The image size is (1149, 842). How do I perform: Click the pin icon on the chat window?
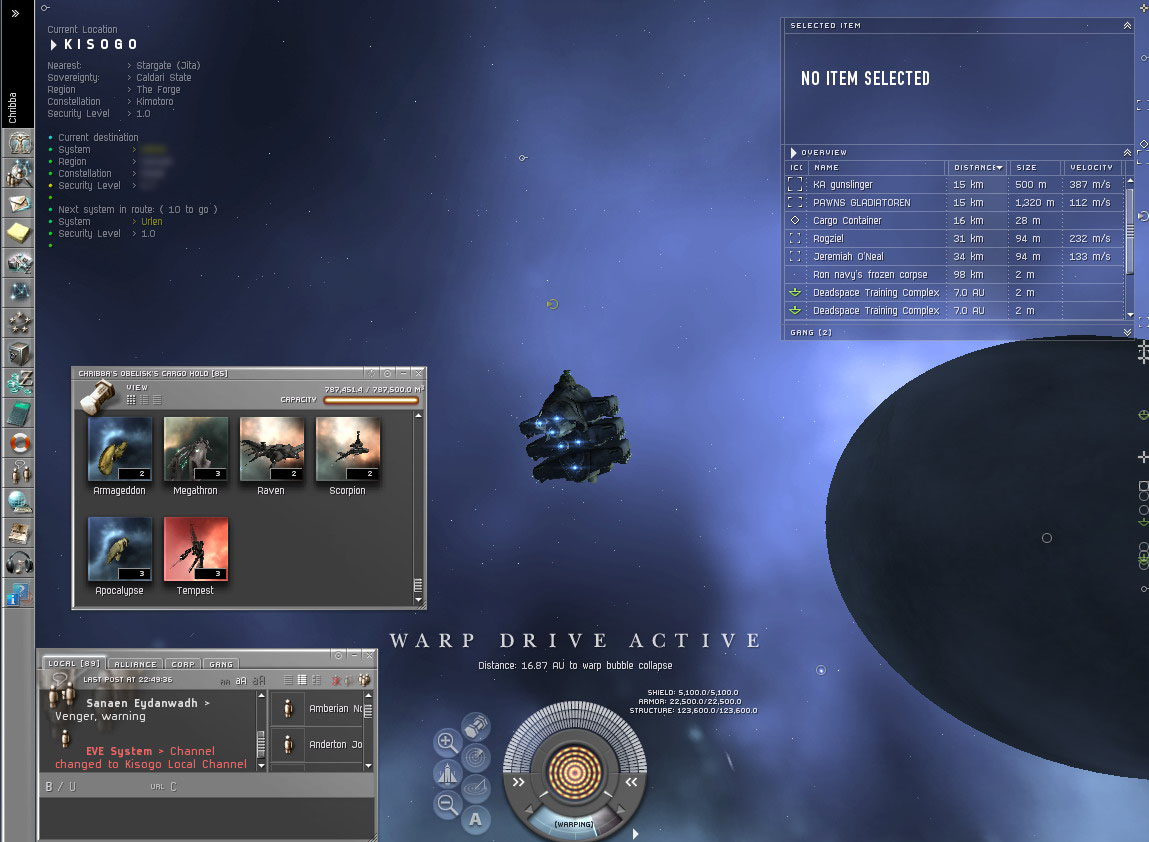(338, 655)
